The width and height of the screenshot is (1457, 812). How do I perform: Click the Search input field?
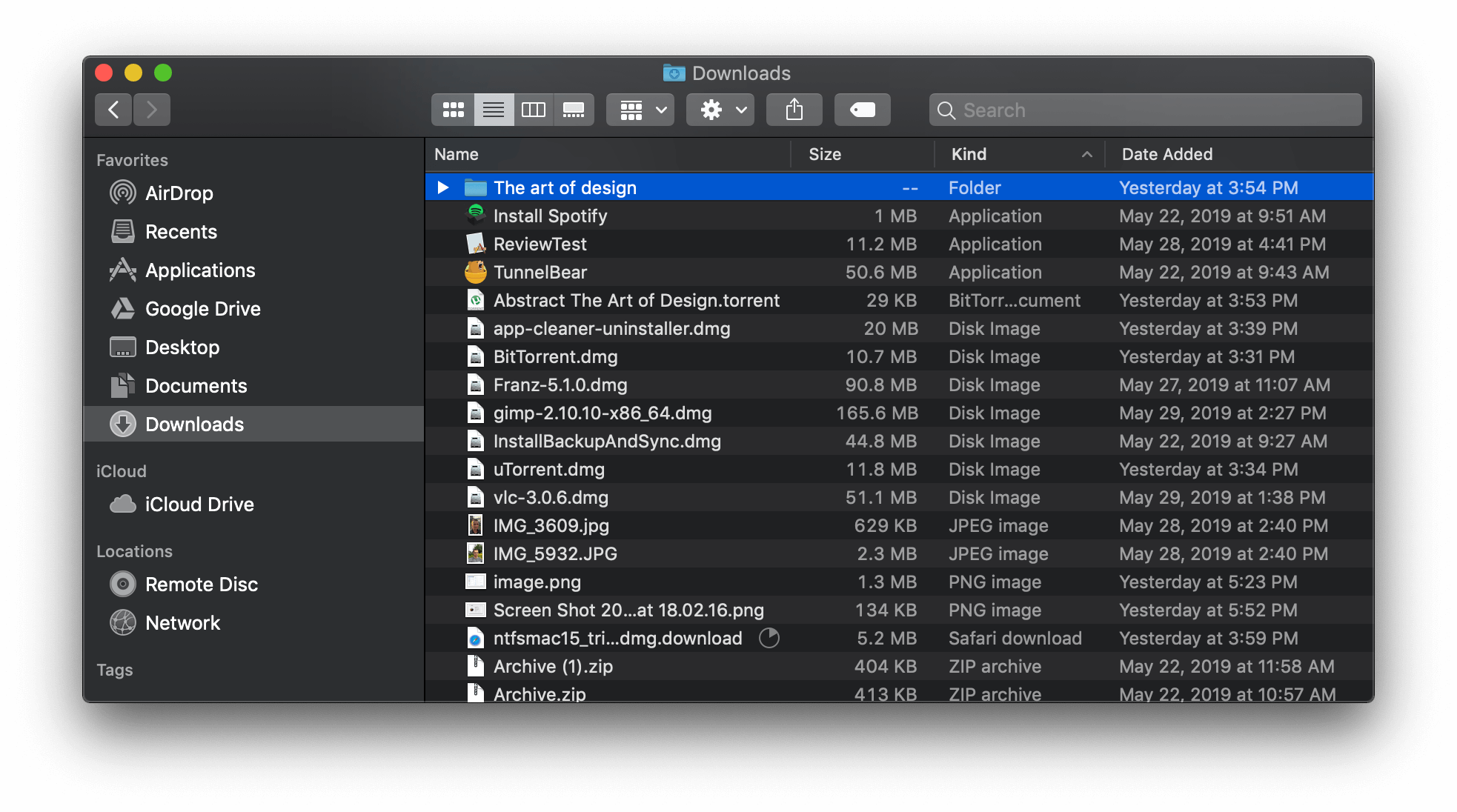point(1144,108)
